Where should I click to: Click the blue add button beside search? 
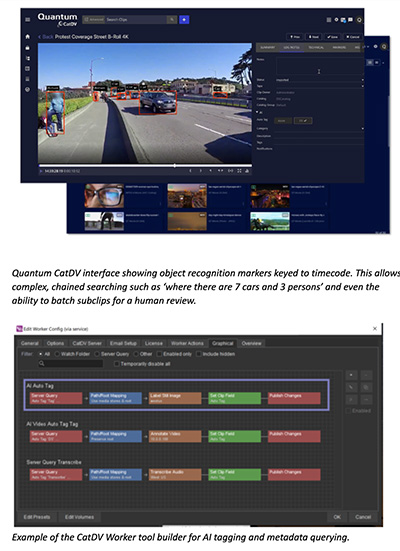pos(184,20)
